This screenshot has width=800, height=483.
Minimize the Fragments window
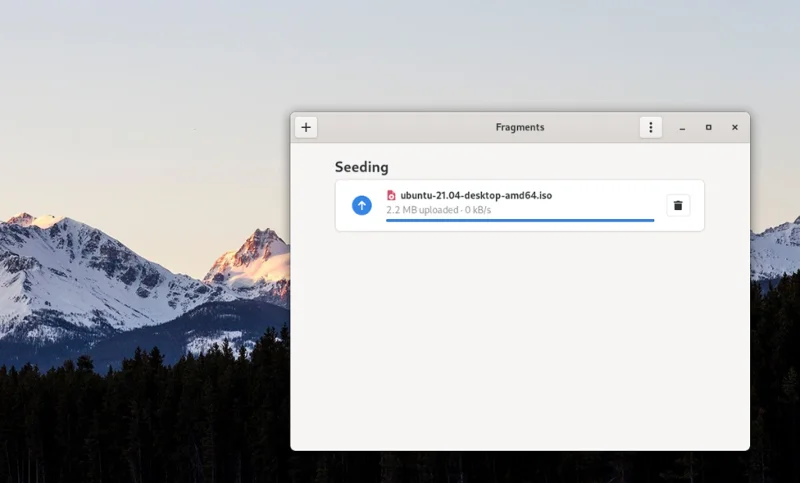click(682, 128)
